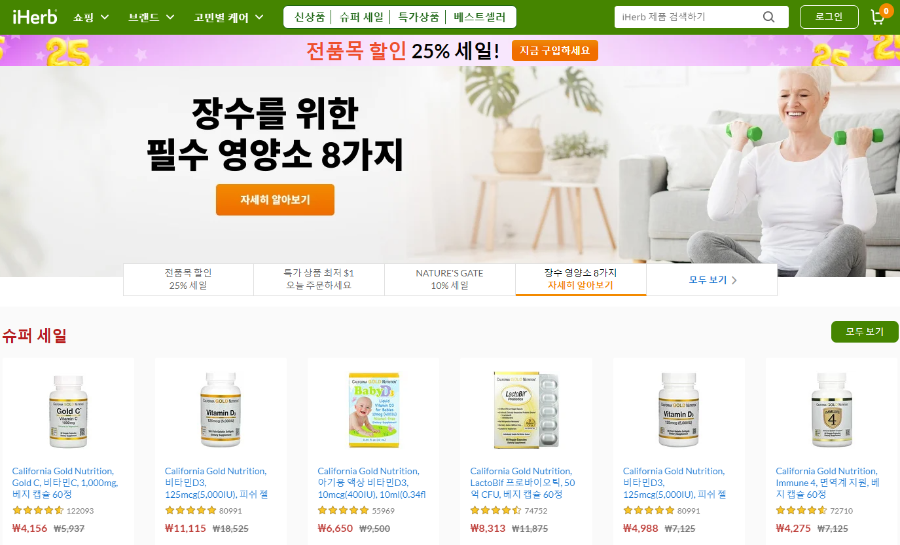Image resolution: width=900 pixels, height=545 pixels.
Task: Open LactoBif probiotics product image
Action: coord(526,411)
